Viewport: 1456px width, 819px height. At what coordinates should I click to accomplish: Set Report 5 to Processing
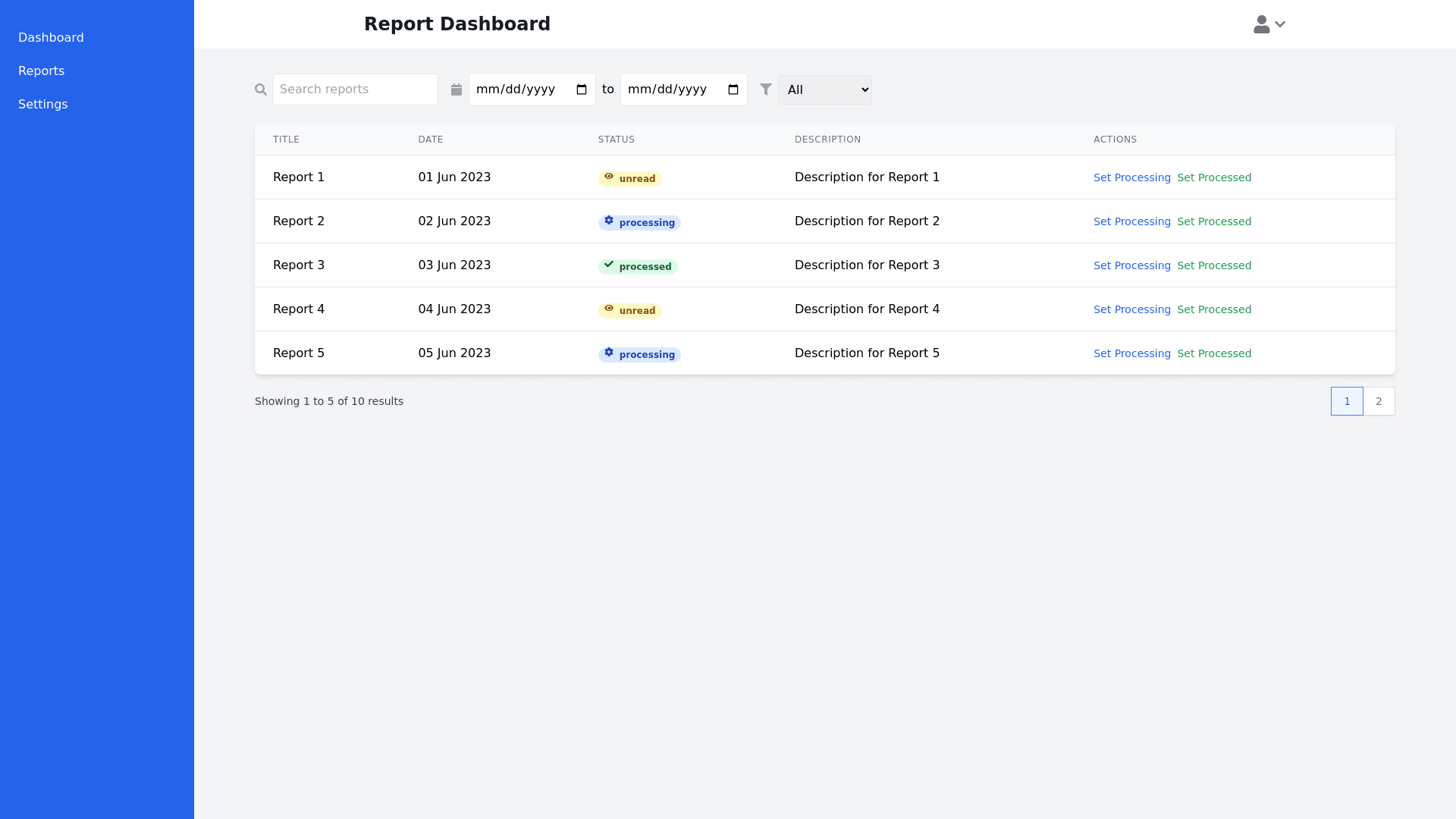pos(1131,353)
